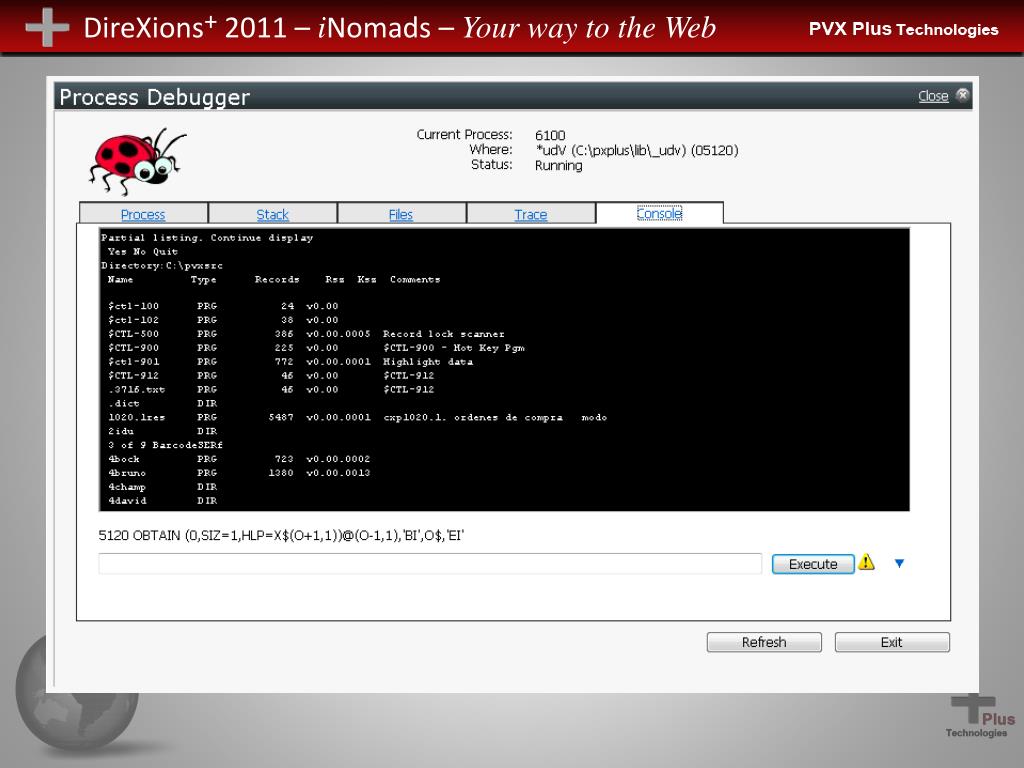The width and height of the screenshot is (1024, 768).
Task: Click the *udV program path text
Action: coord(636,150)
